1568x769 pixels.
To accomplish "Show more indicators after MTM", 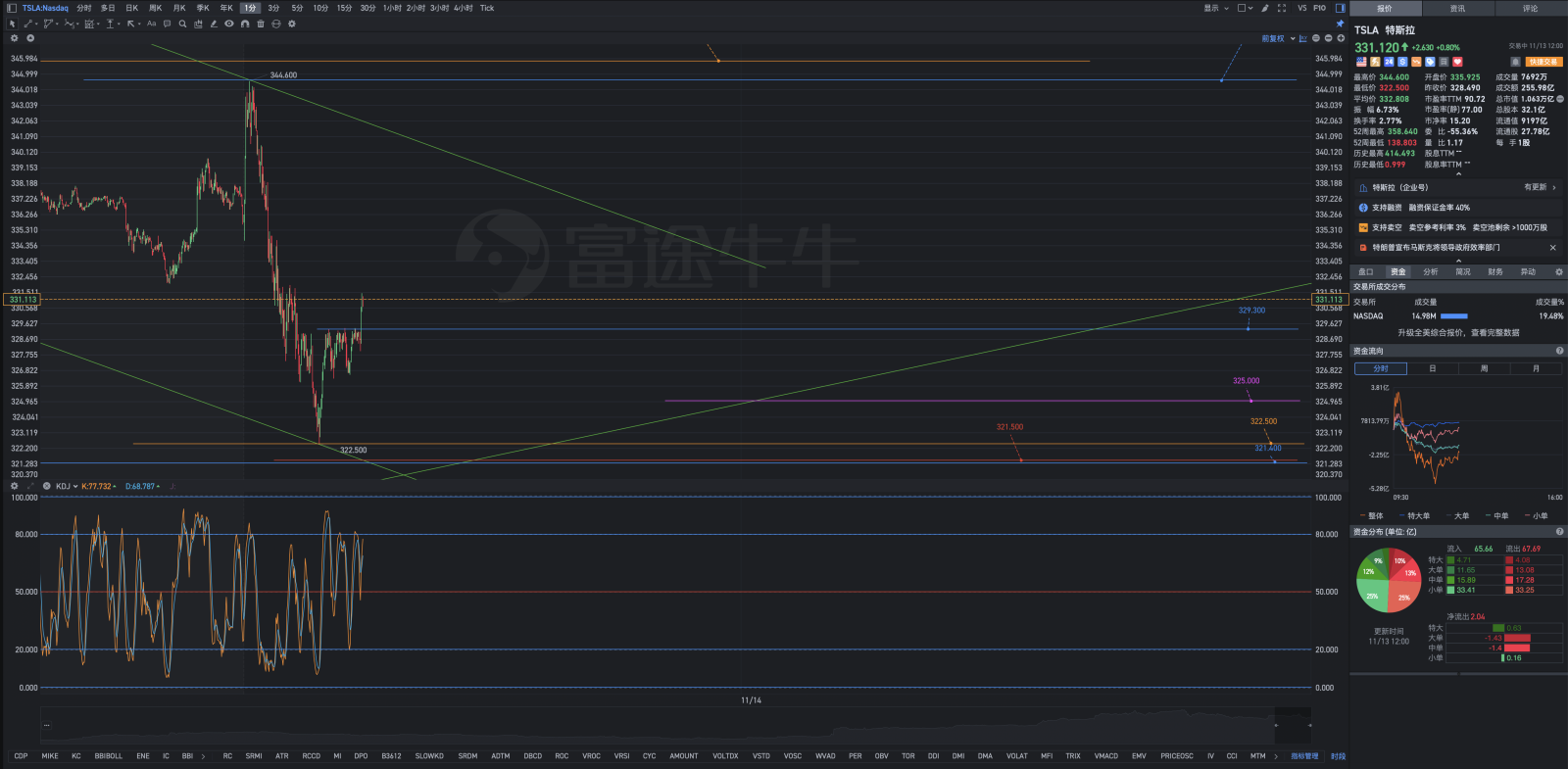I will coord(1275,756).
